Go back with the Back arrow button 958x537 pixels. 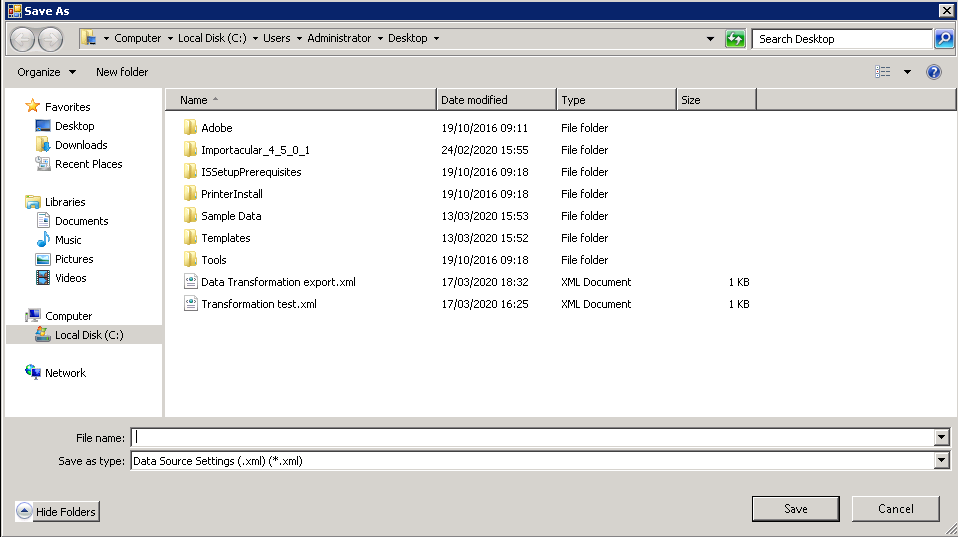coord(23,40)
